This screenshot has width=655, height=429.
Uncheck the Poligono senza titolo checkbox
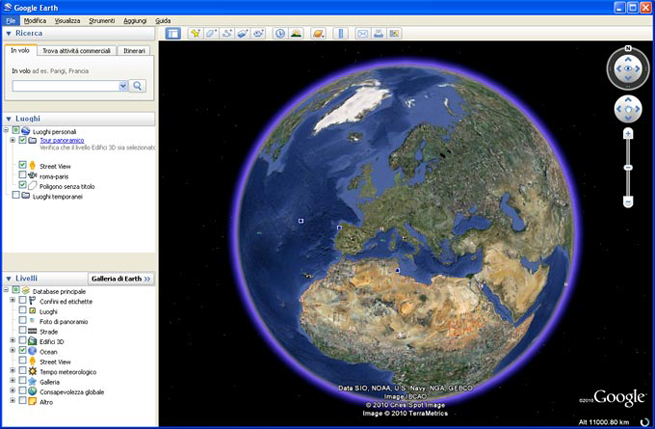click(23, 185)
